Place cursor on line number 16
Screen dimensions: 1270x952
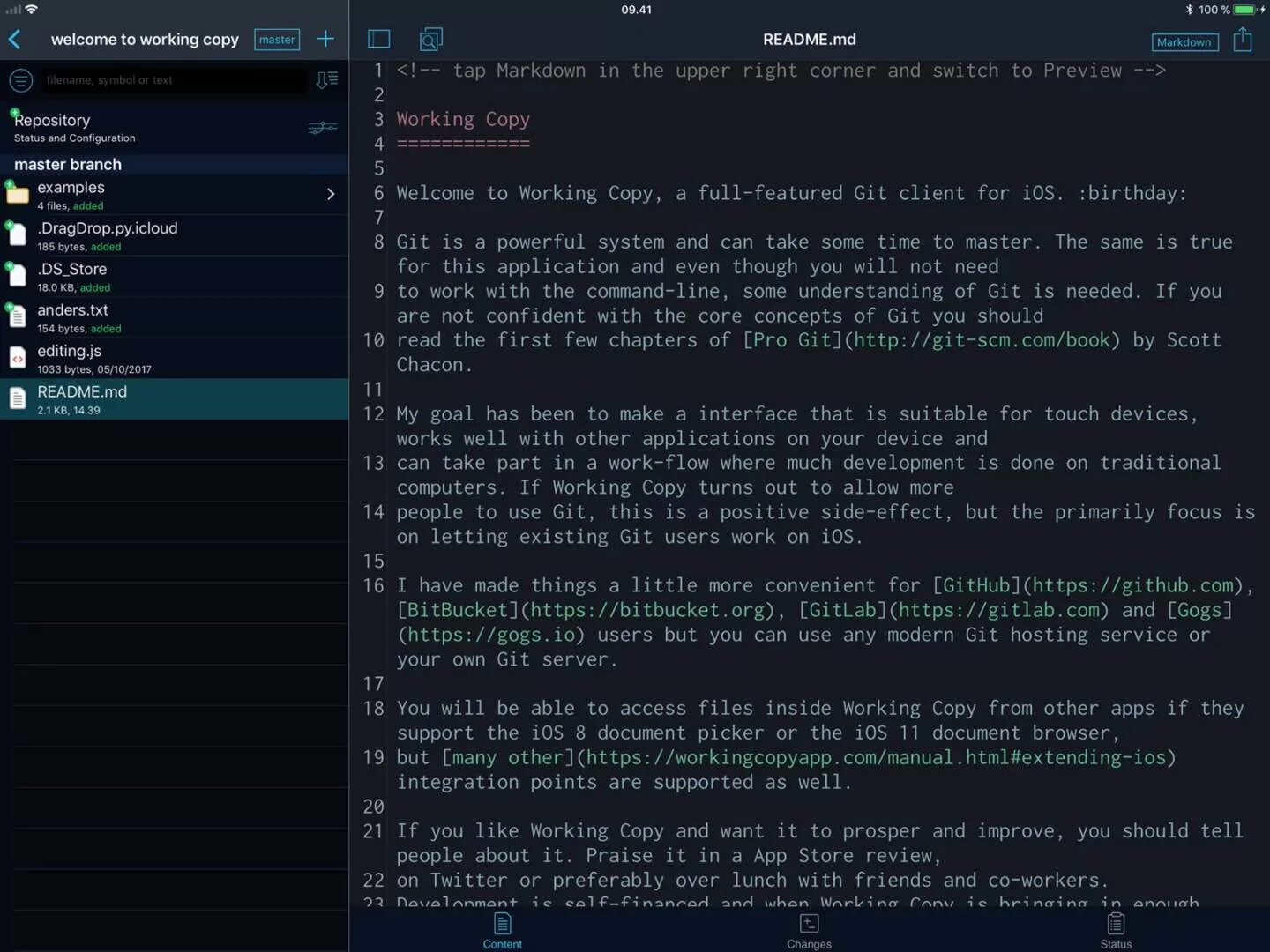click(373, 585)
